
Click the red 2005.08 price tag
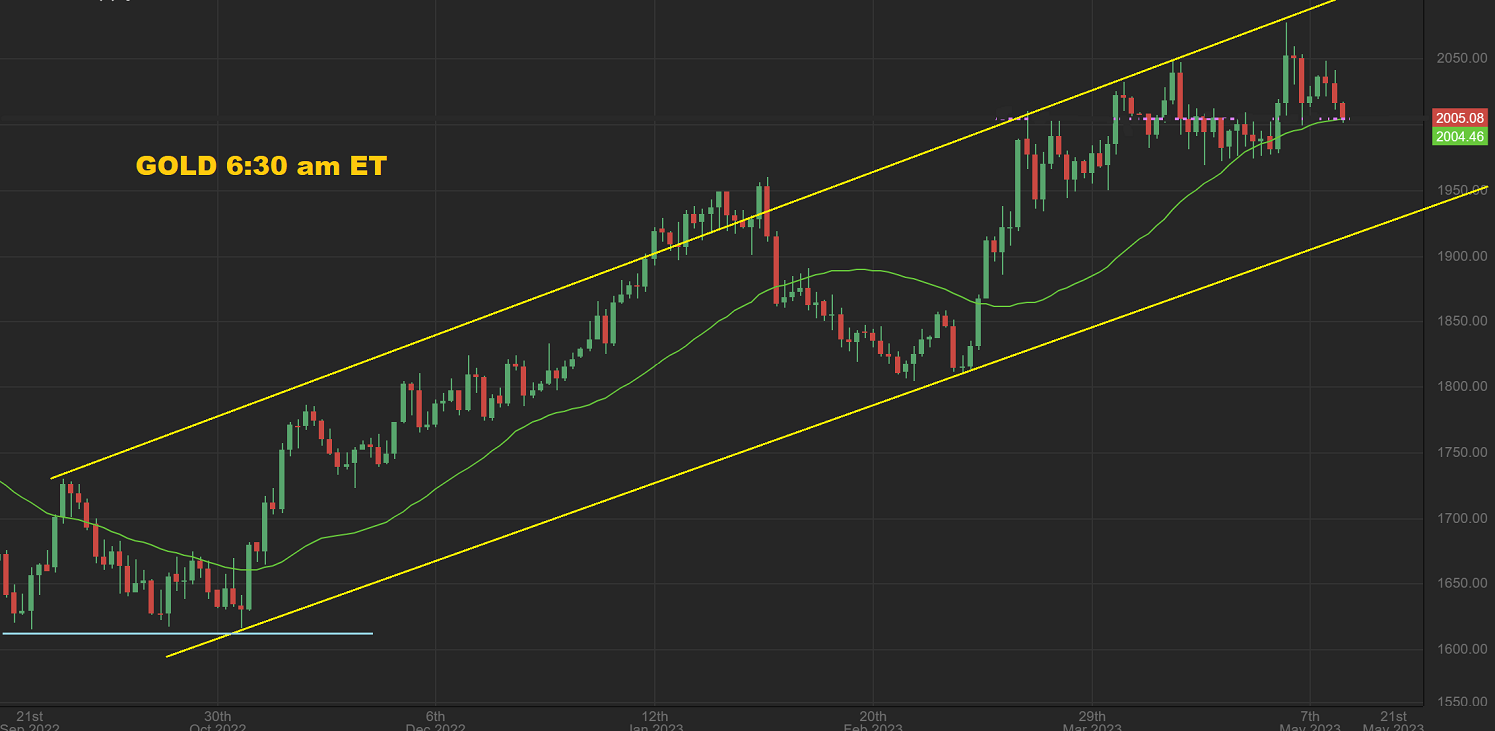click(1461, 118)
